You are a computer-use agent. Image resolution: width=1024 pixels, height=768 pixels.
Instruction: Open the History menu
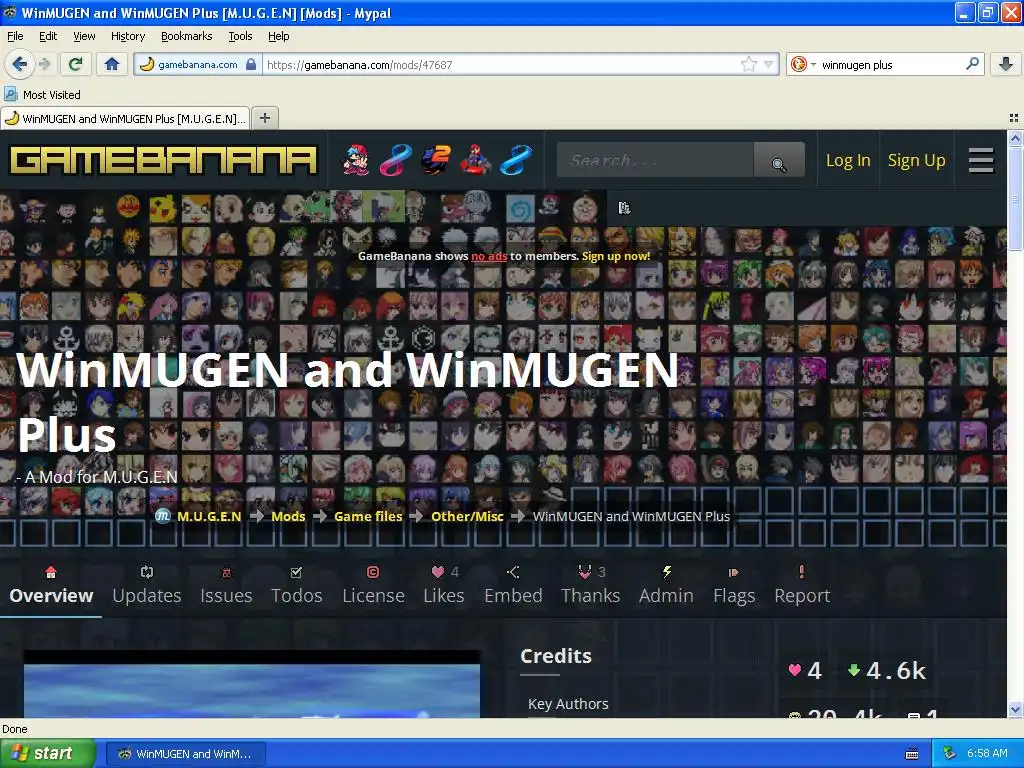pos(127,36)
